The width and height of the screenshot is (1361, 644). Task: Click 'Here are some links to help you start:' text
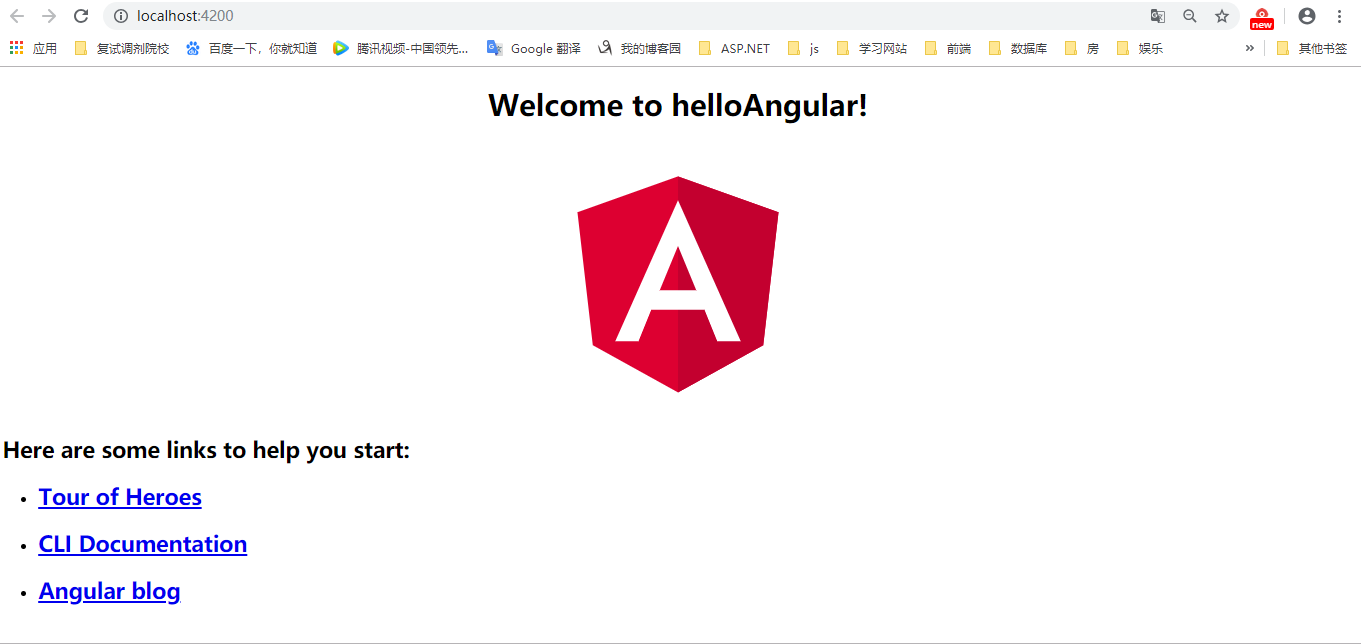[x=207, y=450]
